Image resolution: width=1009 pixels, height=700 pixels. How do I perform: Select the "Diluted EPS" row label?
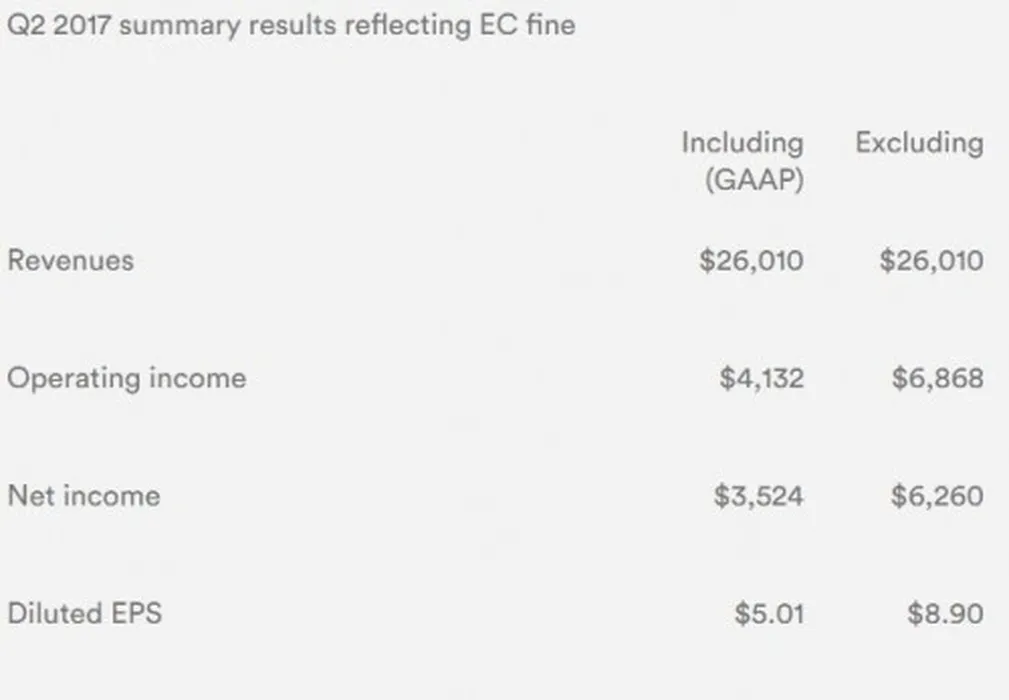[x=84, y=613]
